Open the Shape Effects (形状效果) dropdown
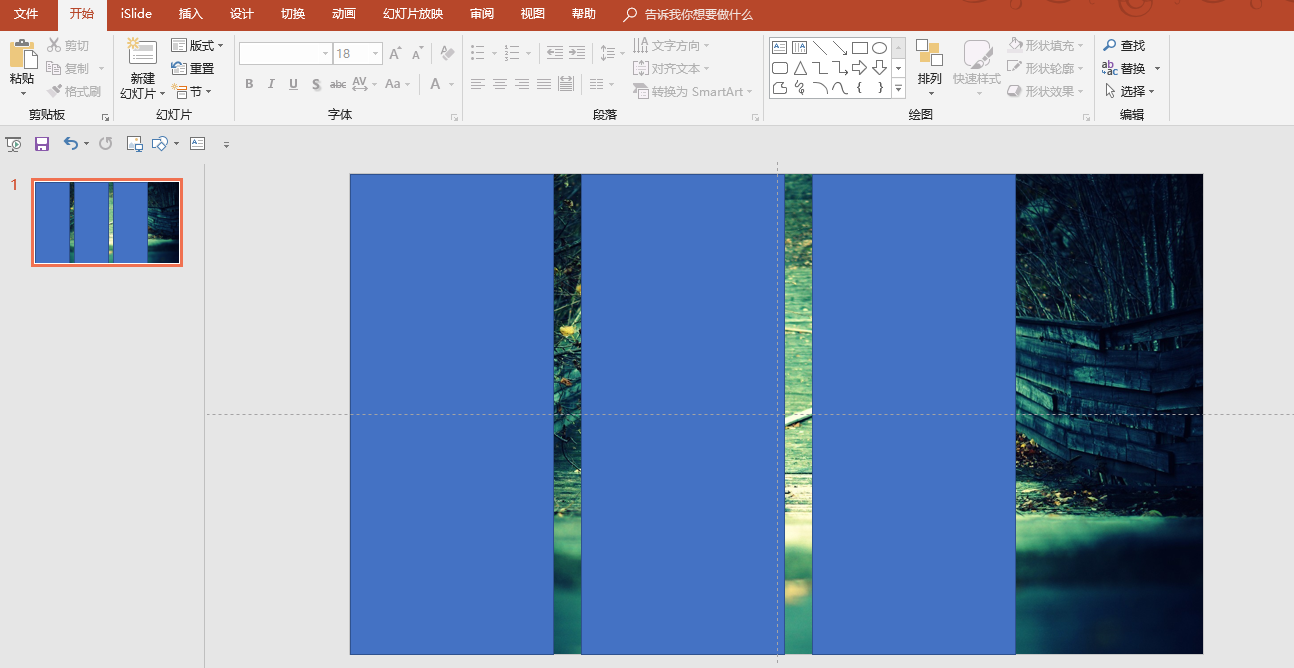This screenshot has height=668, width=1294. 1046,91
